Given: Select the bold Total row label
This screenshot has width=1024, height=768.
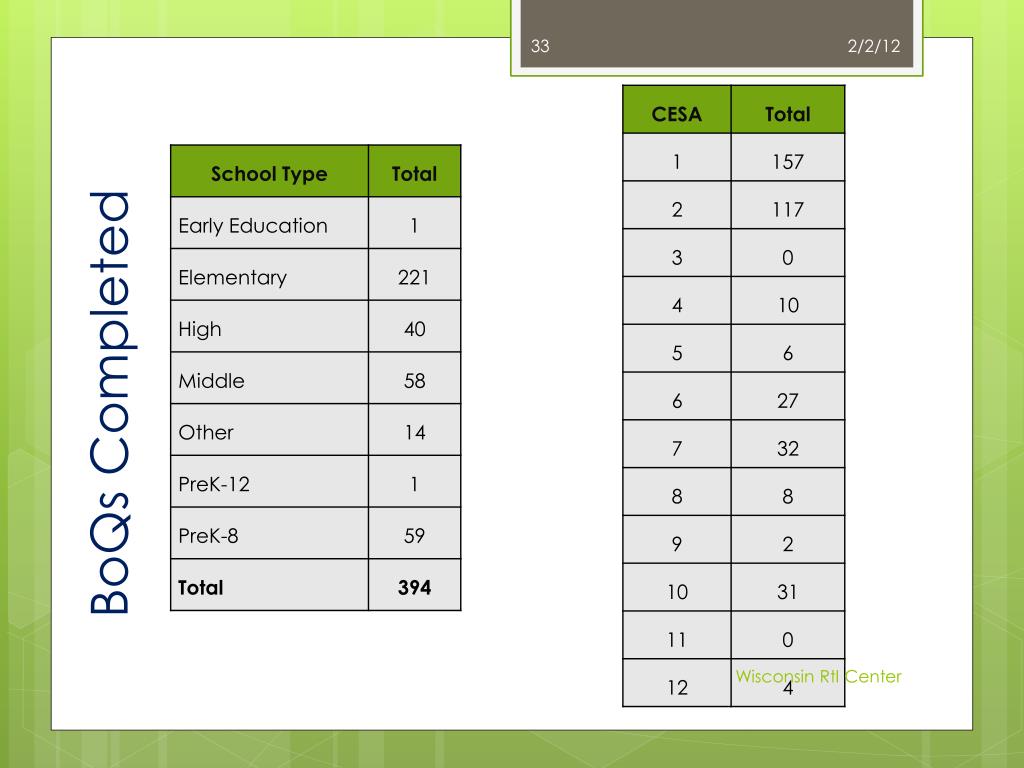Looking at the screenshot, I should point(200,588).
